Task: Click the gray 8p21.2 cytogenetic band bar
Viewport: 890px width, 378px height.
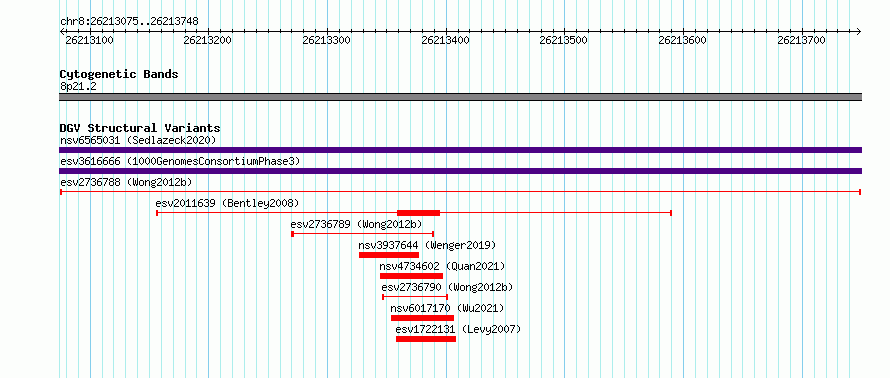Action: (x=460, y=97)
